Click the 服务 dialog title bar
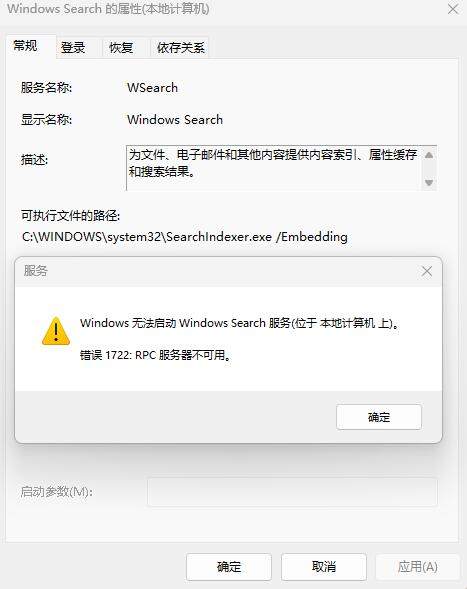 [216, 271]
